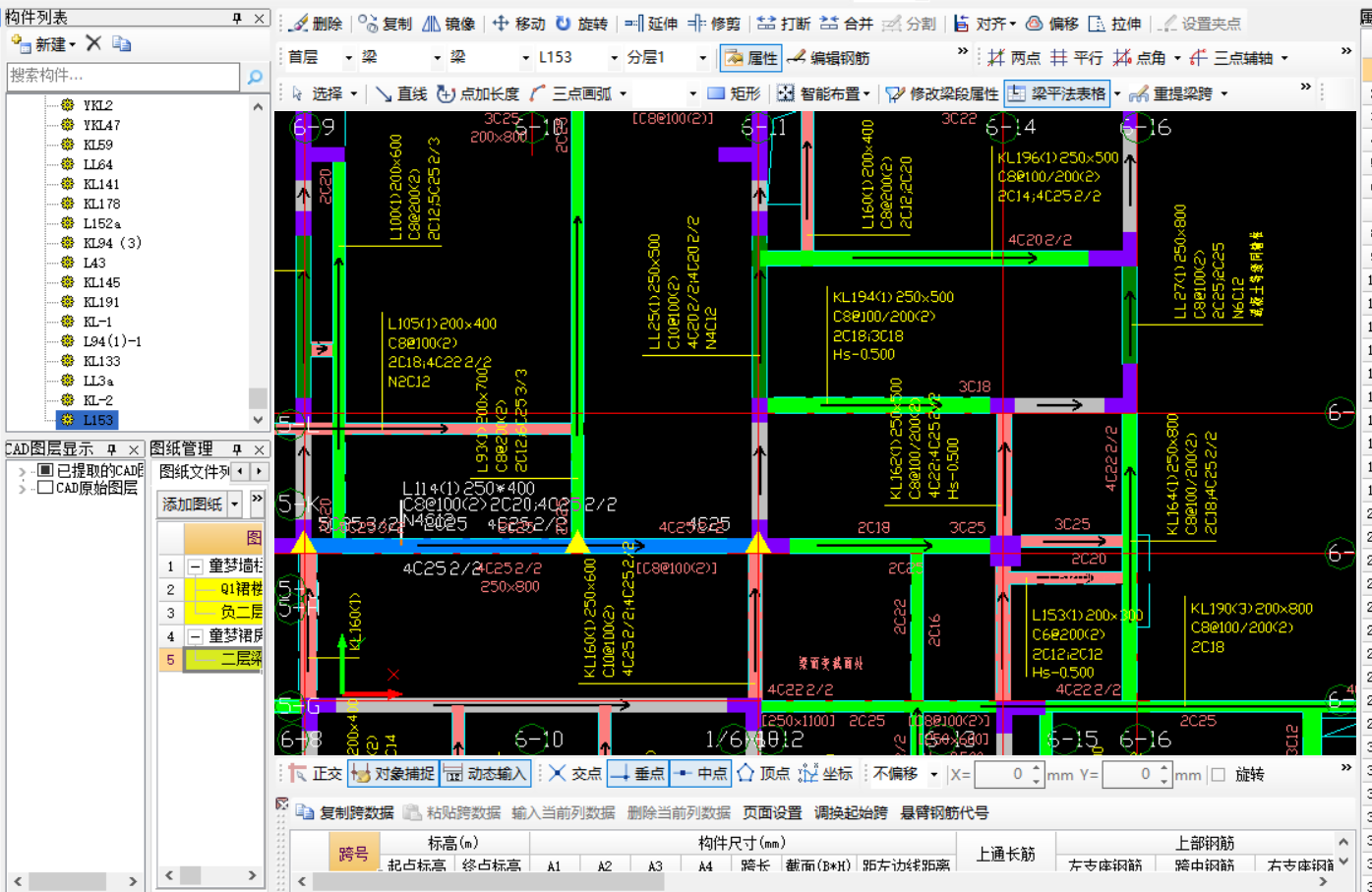Select 三点画弧 three-point arc tool
This screenshot has width=1372, height=892.
coord(570,93)
